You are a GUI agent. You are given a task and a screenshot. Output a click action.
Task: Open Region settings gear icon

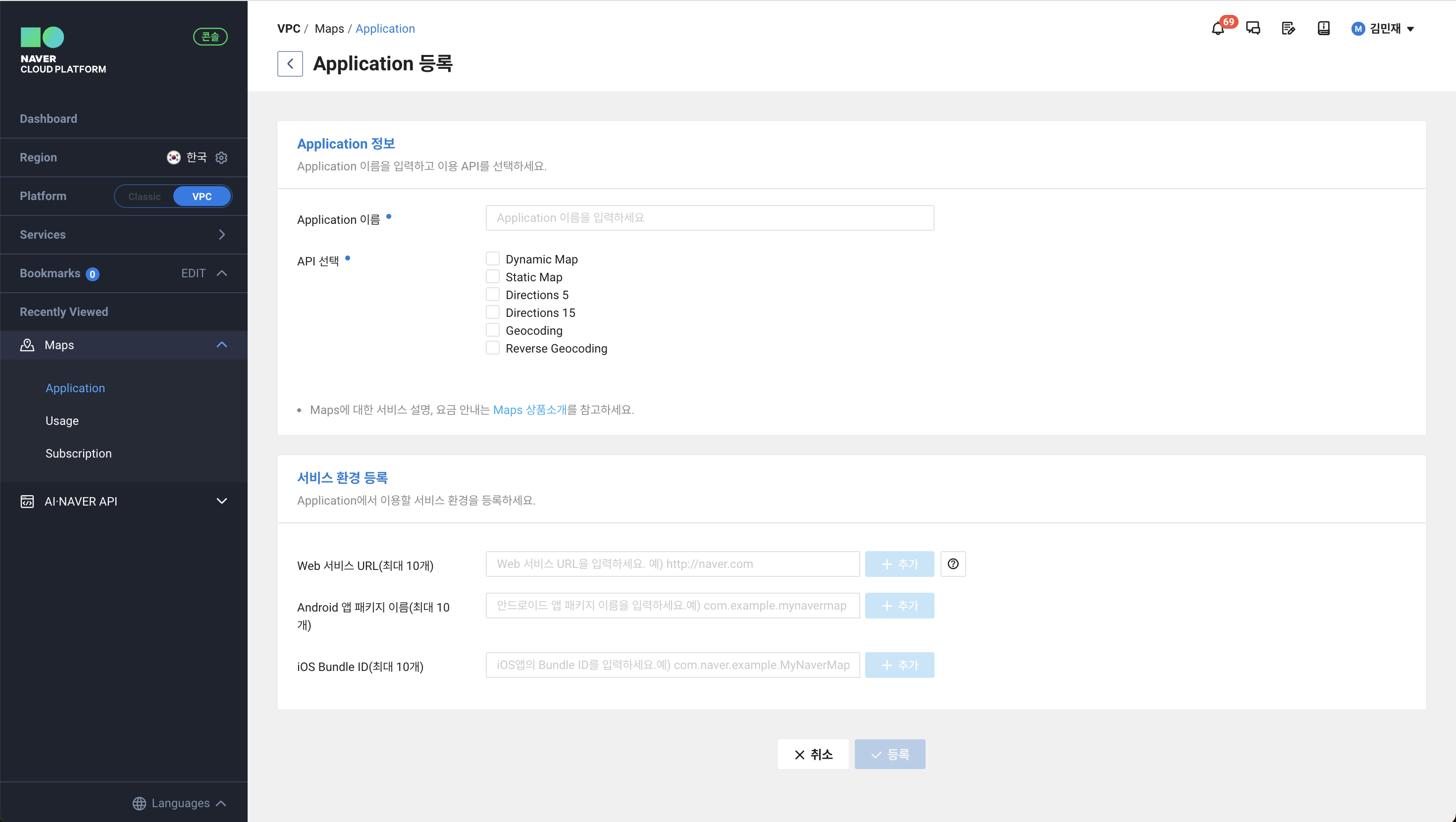[x=221, y=158]
